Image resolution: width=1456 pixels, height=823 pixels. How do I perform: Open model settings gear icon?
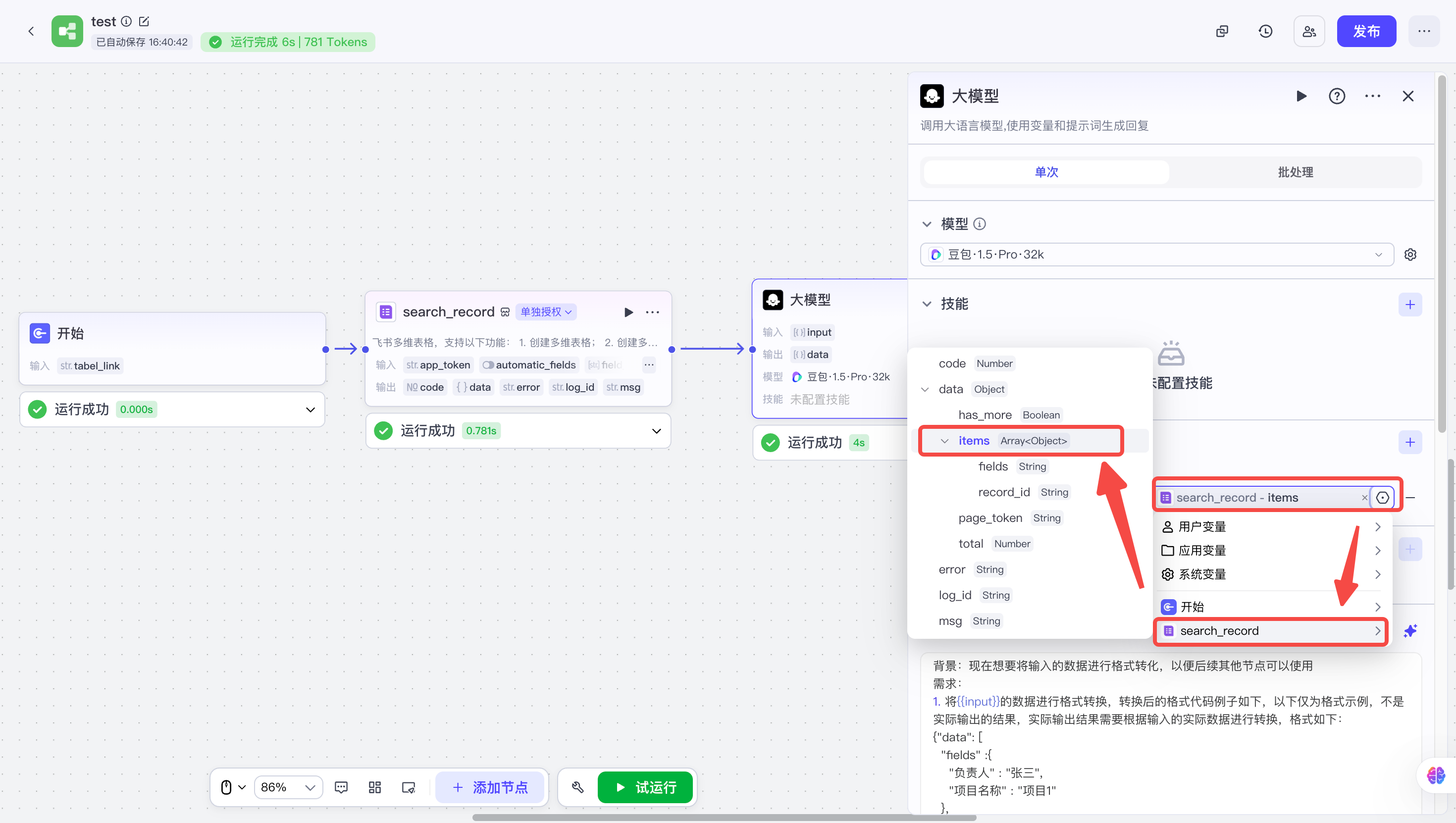coord(1409,255)
